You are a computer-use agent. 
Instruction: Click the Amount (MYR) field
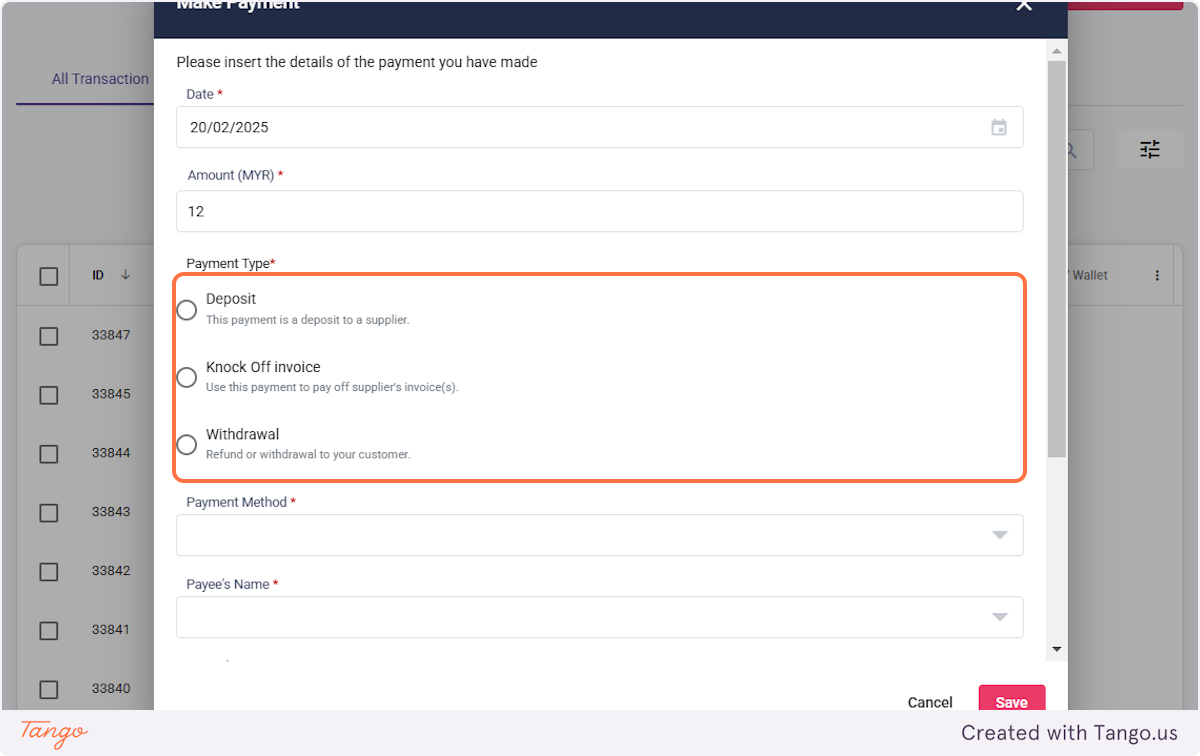(600, 211)
